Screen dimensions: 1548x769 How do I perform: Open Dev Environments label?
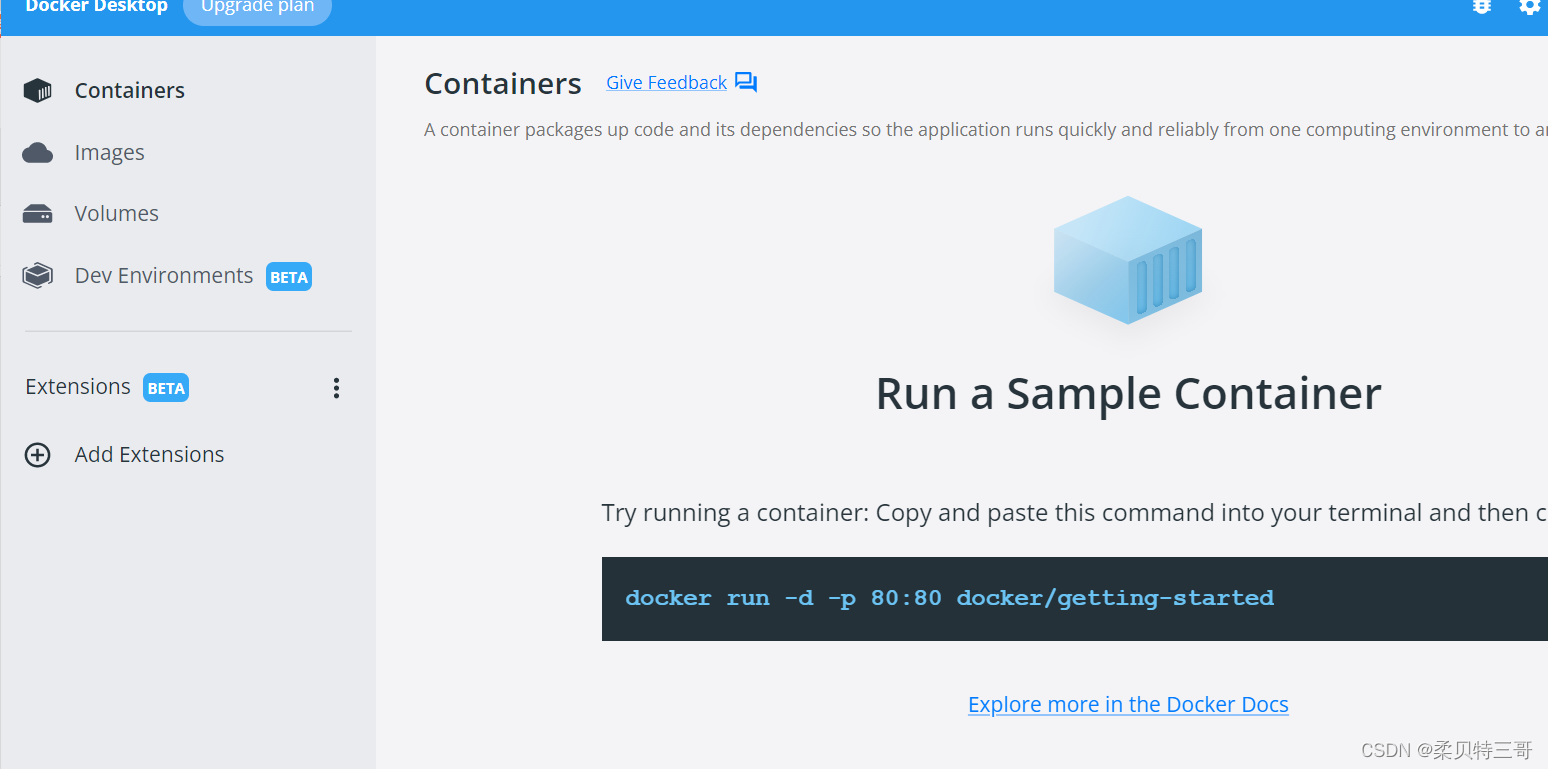coord(164,276)
